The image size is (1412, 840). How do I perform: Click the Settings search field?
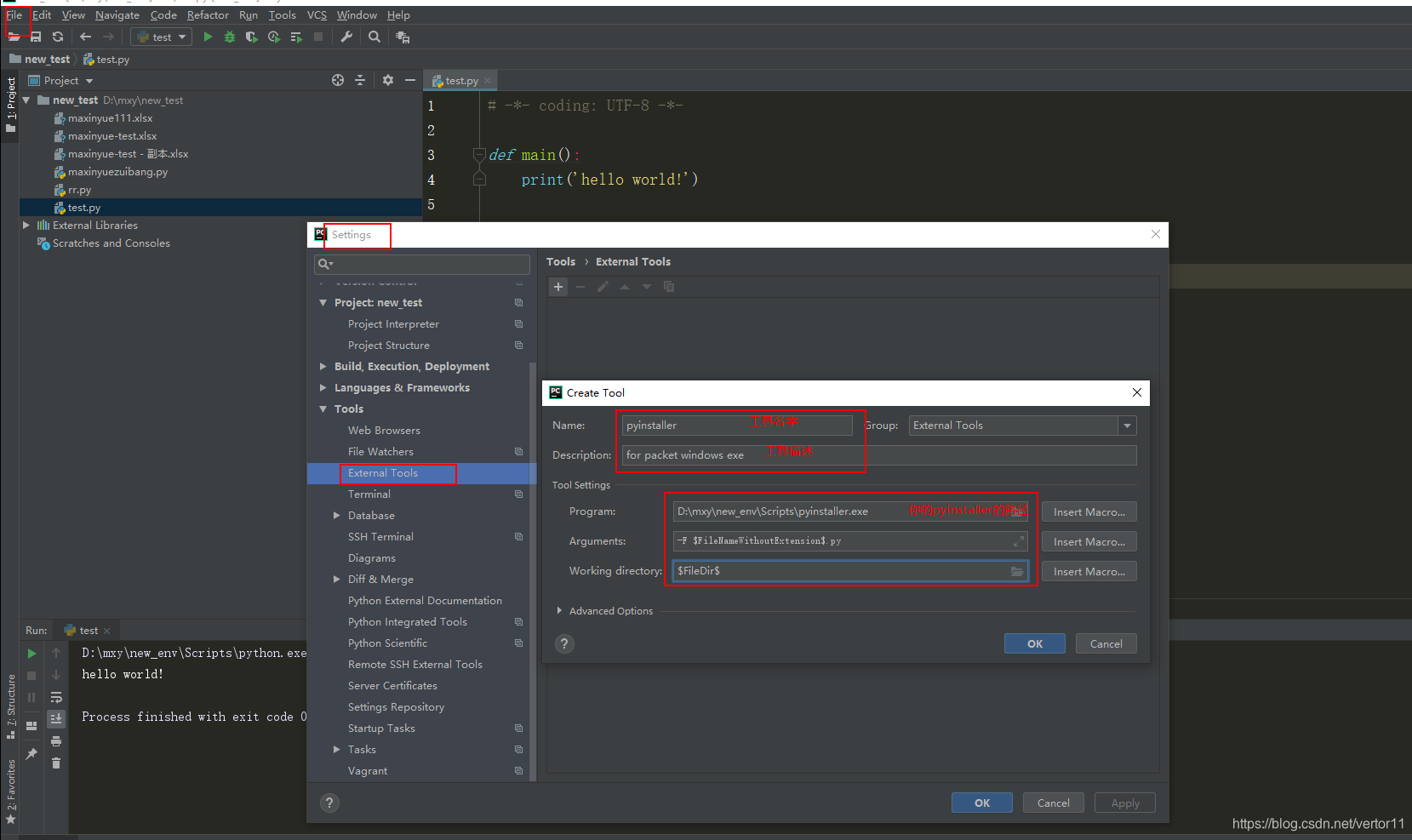click(x=421, y=264)
